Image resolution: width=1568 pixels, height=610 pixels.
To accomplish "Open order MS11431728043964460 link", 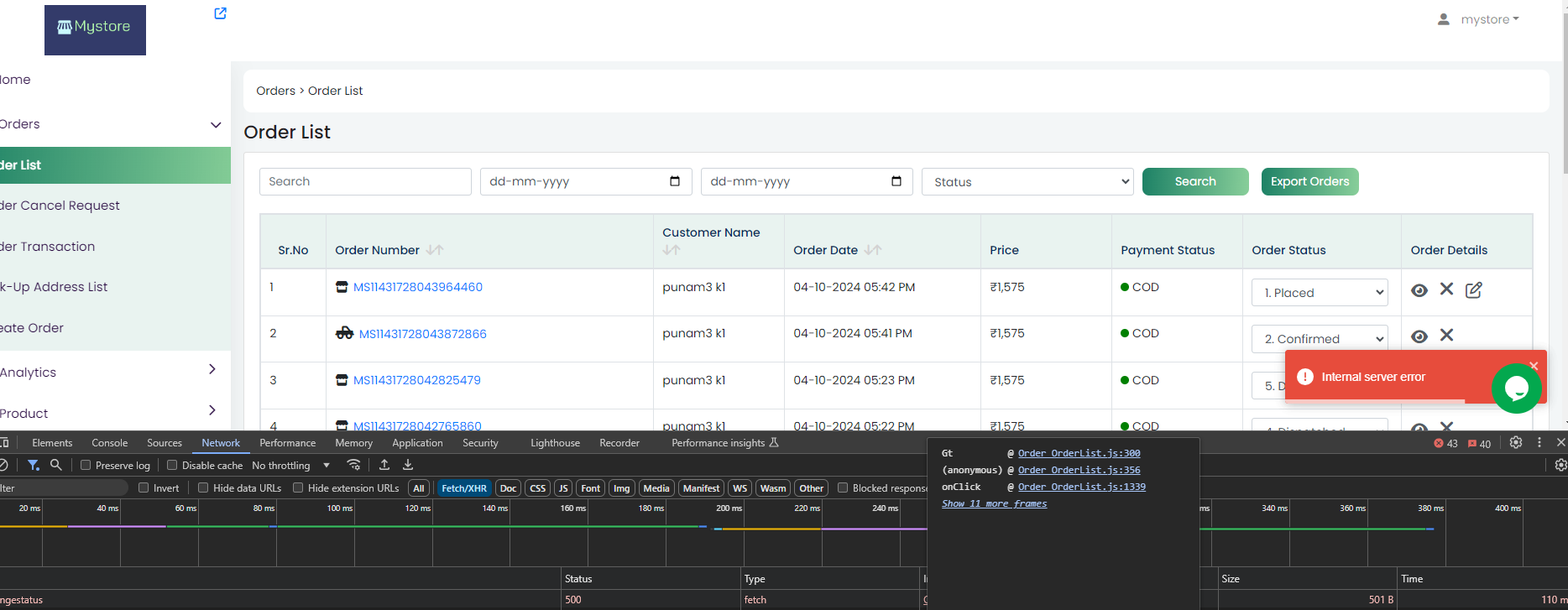I will (418, 287).
